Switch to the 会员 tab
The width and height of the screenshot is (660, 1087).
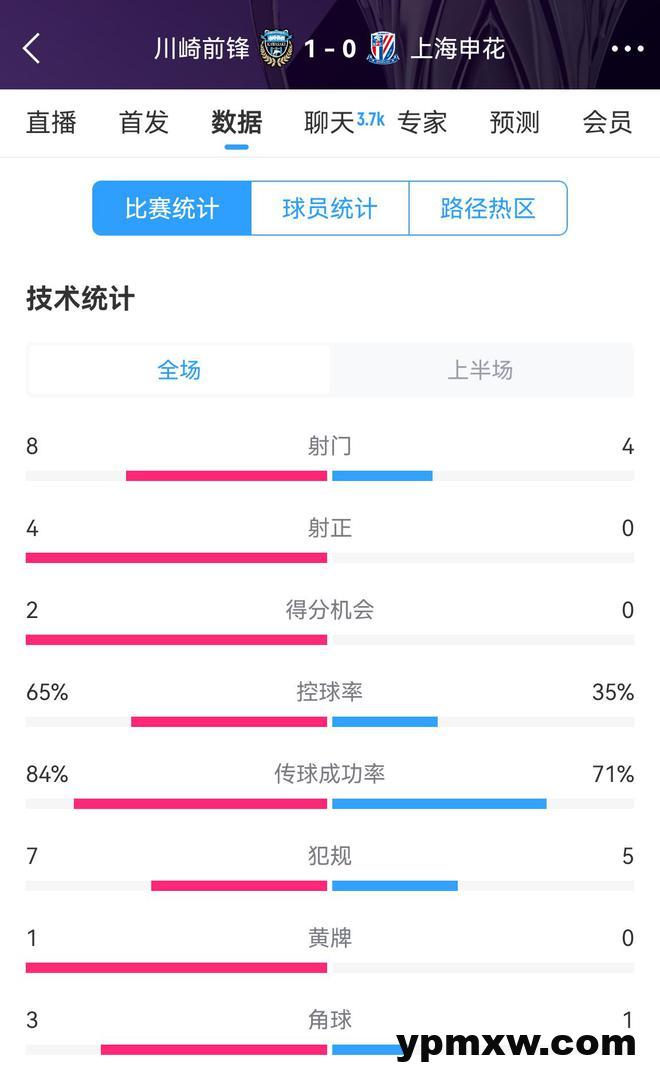[607, 122]
